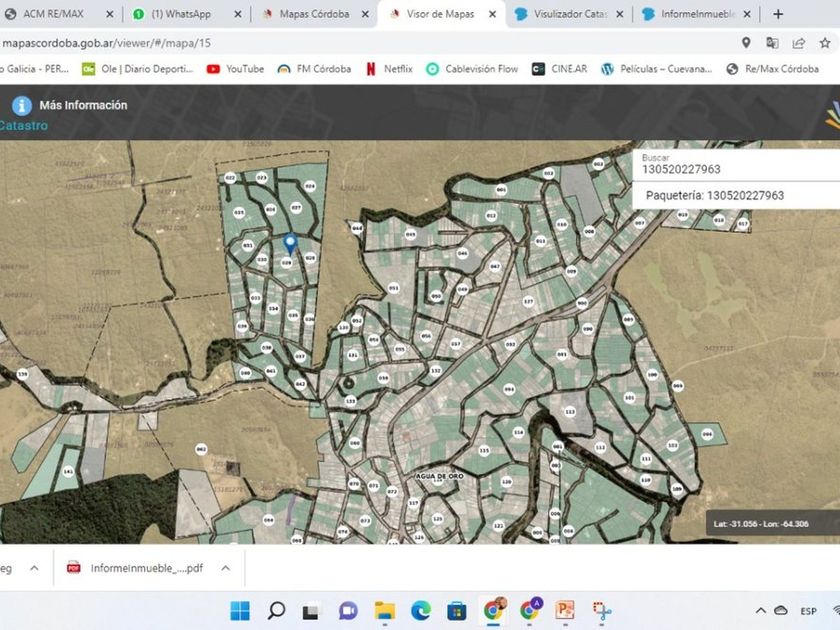
Task: Click the location icon in the address bar
Action: (746, 43)
